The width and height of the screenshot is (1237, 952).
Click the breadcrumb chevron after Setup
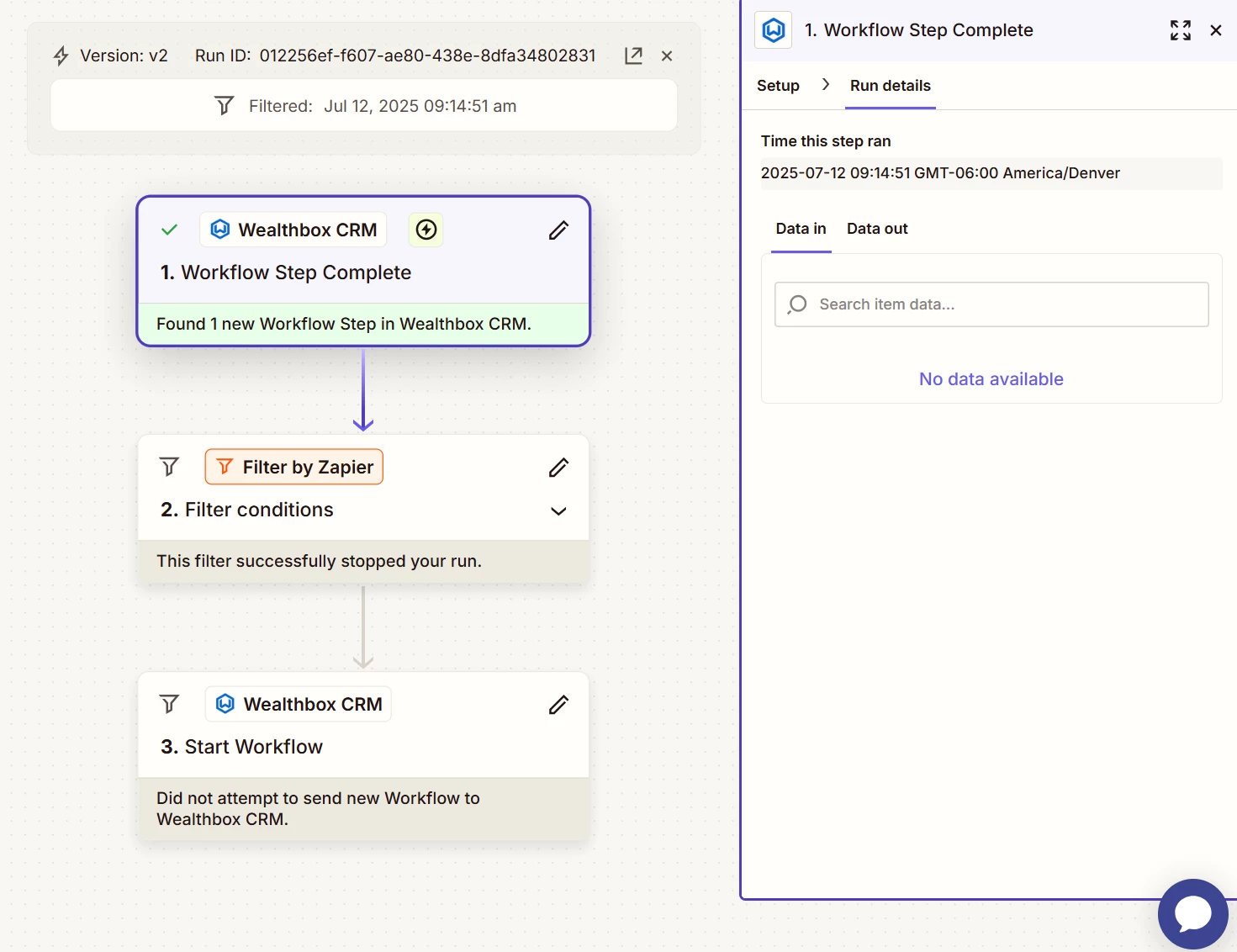pos(826,84)
